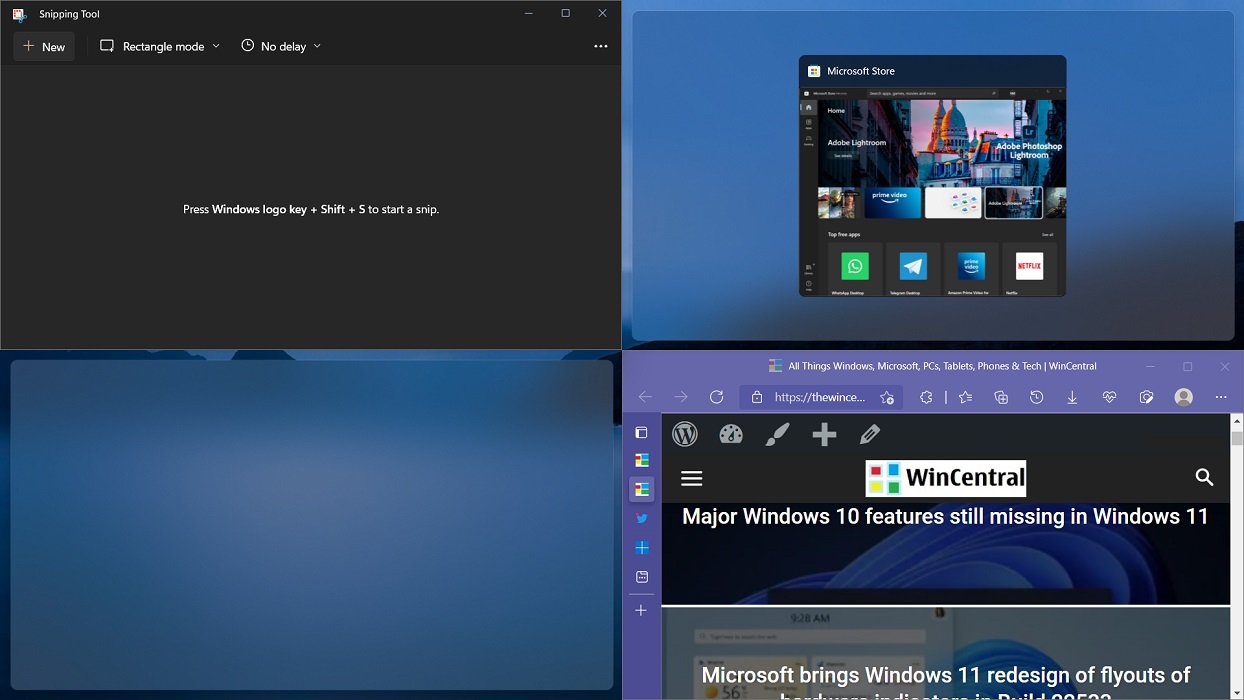Image resolution: width=1244 pixels, height=700 pixels.
Task: View Edge downloads
Action: pyautogui.click(x=1072, y=397)
